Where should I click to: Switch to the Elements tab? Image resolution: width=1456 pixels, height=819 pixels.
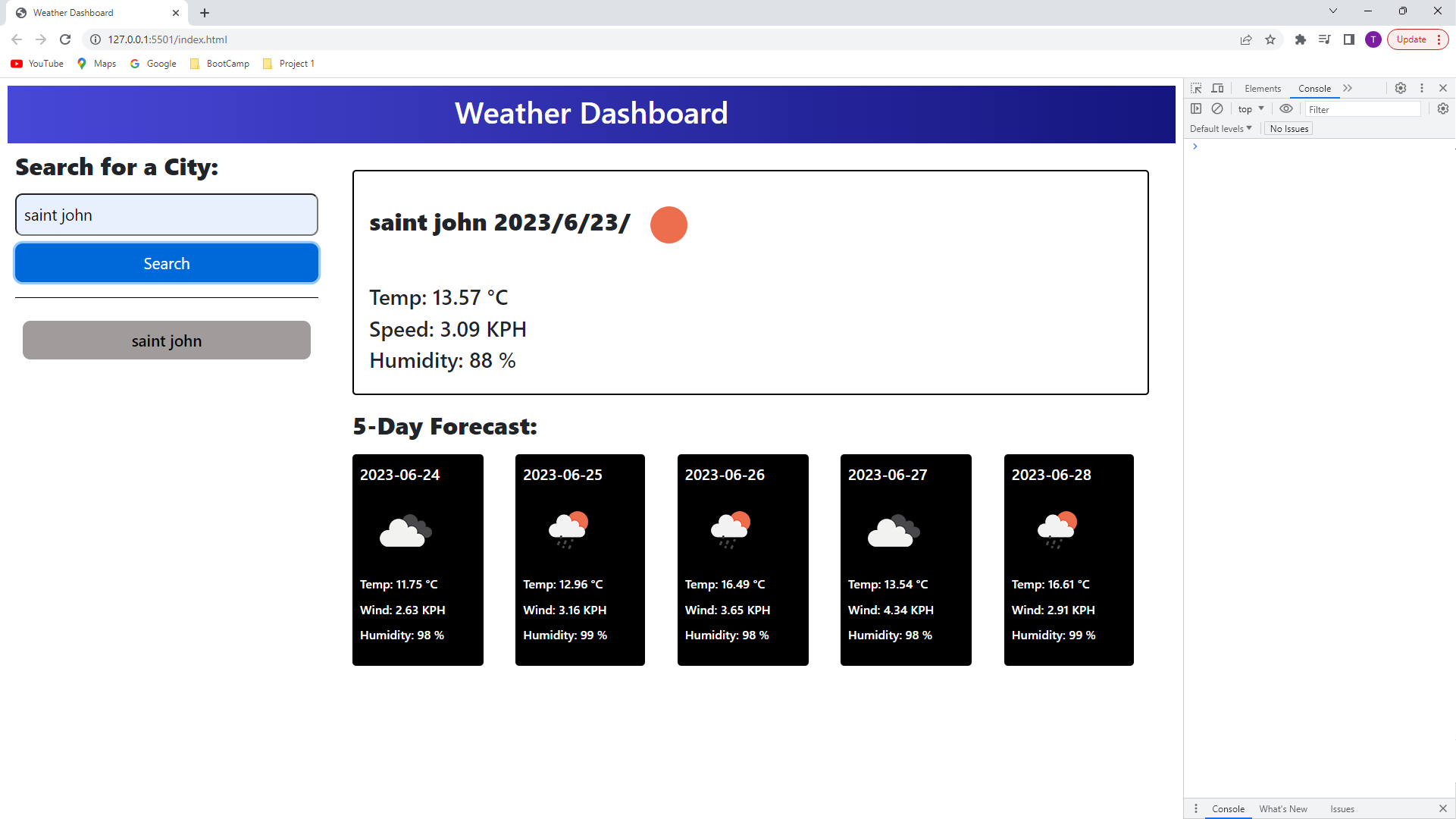click(x=1262, y=88)
